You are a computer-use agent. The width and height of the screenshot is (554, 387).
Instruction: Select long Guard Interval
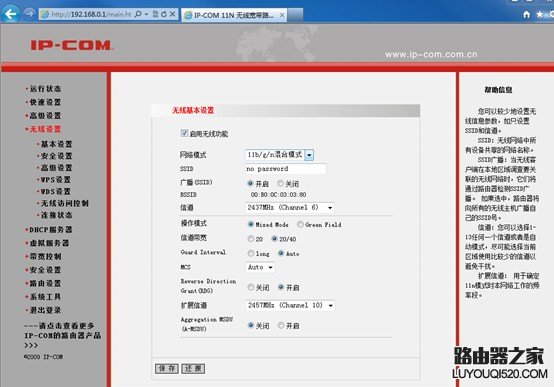click(251, 253)
